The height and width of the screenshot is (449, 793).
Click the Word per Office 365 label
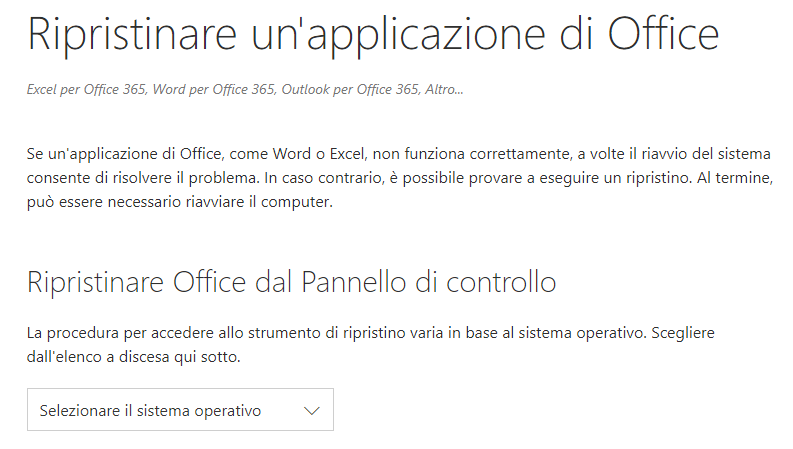pyautogui.click(x=214, y=89)
